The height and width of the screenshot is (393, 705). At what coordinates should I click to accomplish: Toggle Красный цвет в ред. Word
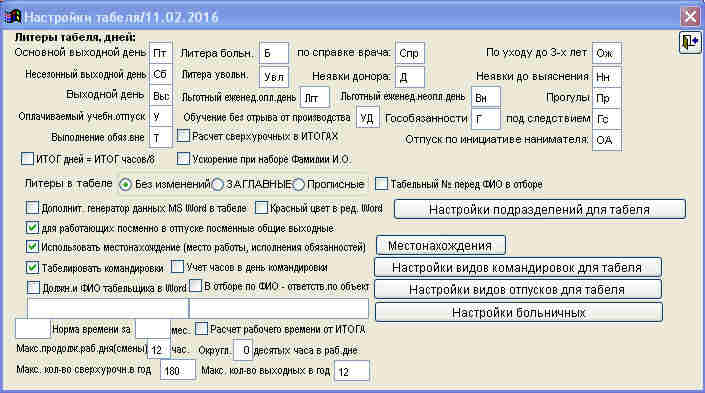point(261,208)
